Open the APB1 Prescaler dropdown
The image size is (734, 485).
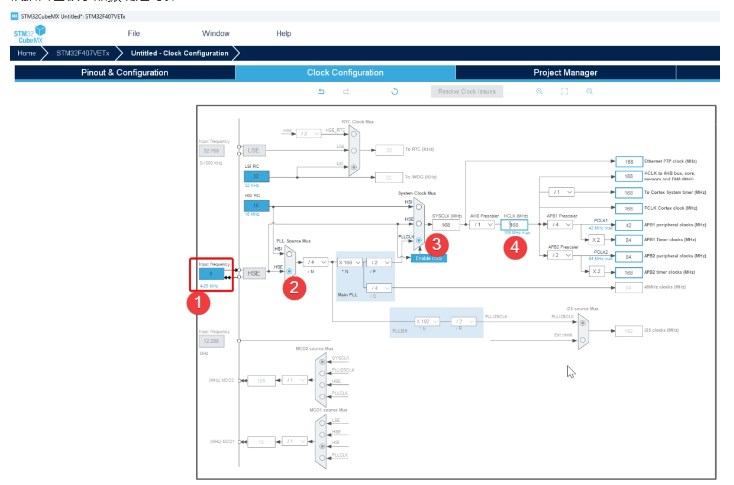(560, 225)
